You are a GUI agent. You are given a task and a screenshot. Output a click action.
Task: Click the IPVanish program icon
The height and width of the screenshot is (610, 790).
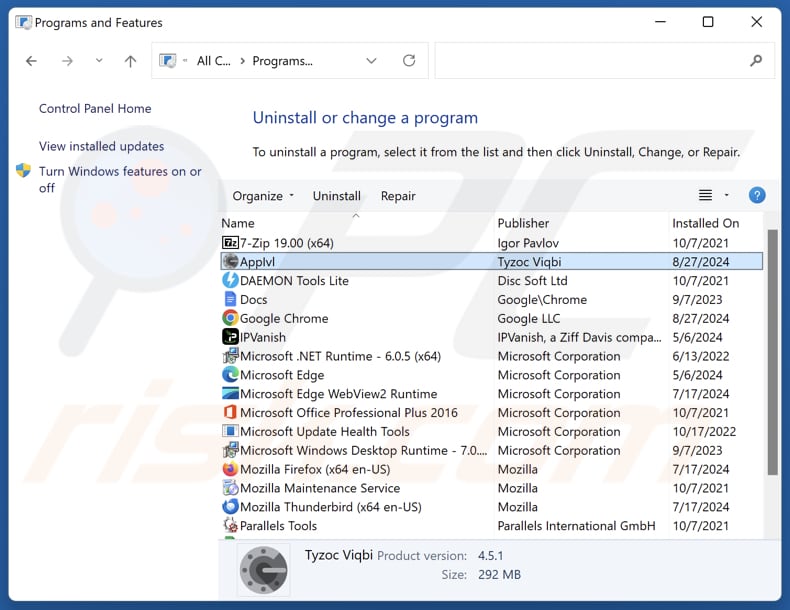tap(230, 336)
